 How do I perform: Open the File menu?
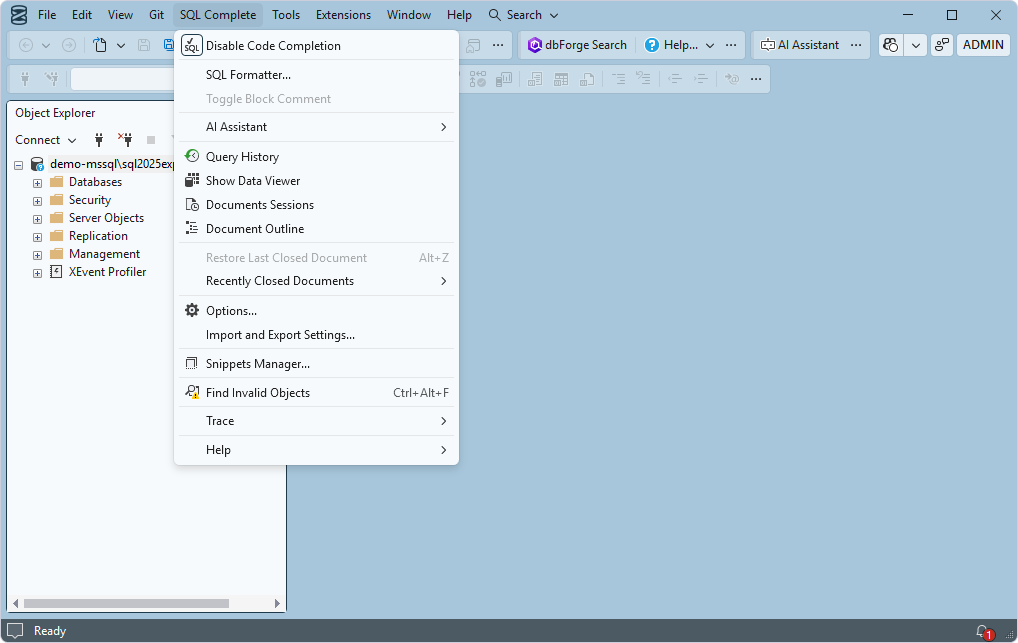pos(47,14)
